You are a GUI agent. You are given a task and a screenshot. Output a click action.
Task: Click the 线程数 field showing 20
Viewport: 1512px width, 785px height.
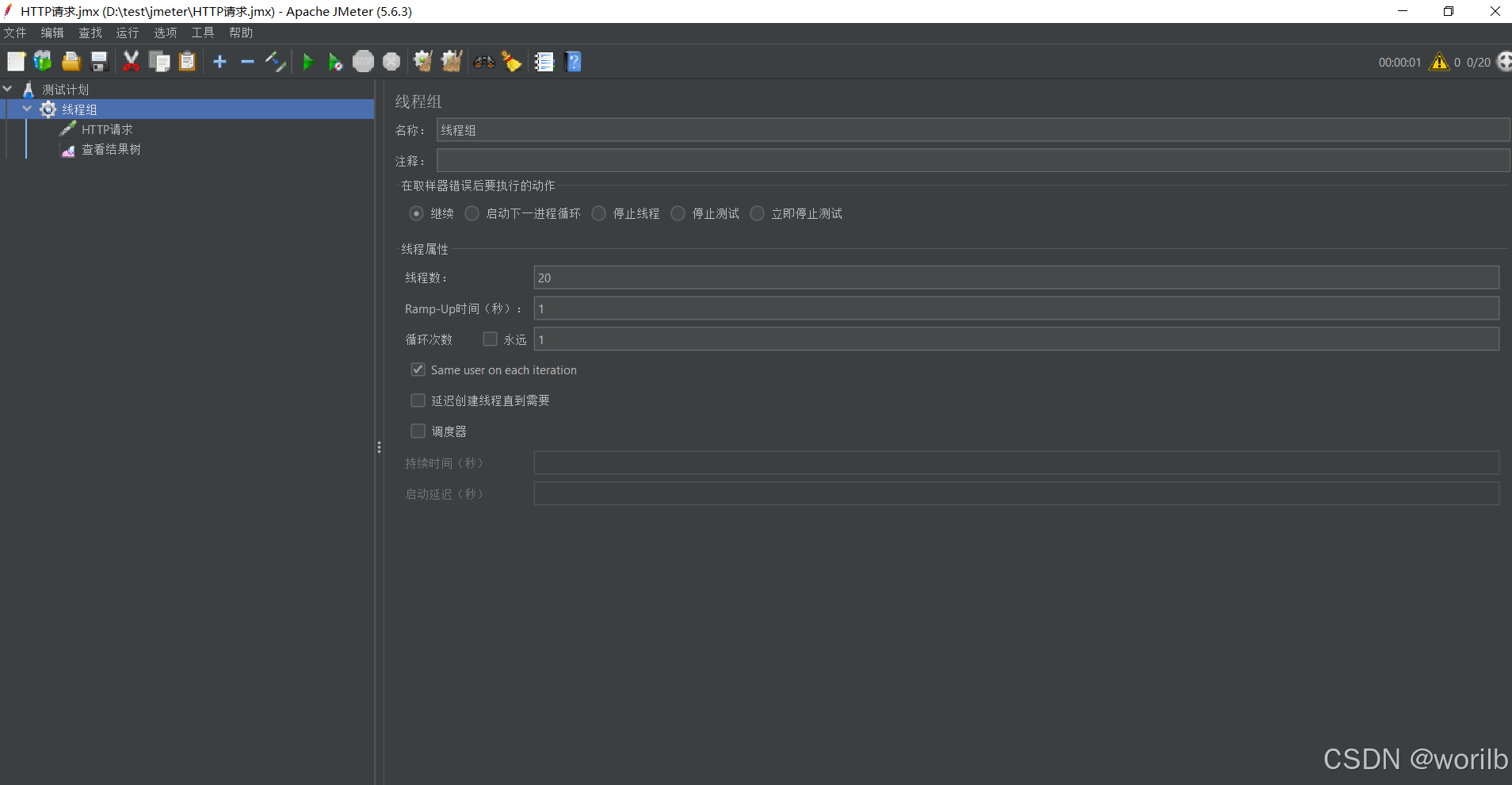[1017, 278]
